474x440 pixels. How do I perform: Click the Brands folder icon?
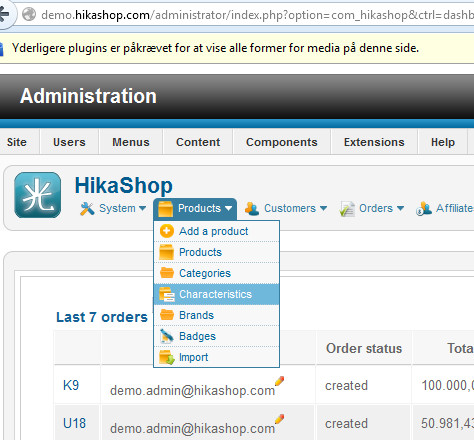click(x=167, y=315)
